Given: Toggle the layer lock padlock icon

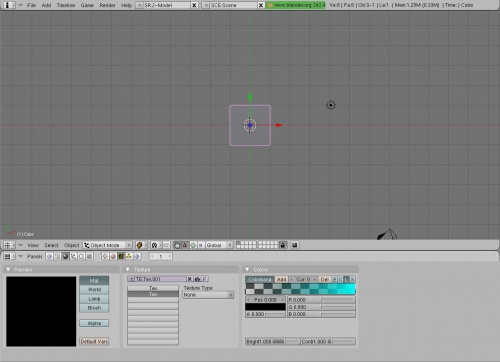Looking at the screenshot, I should (283, 245).
